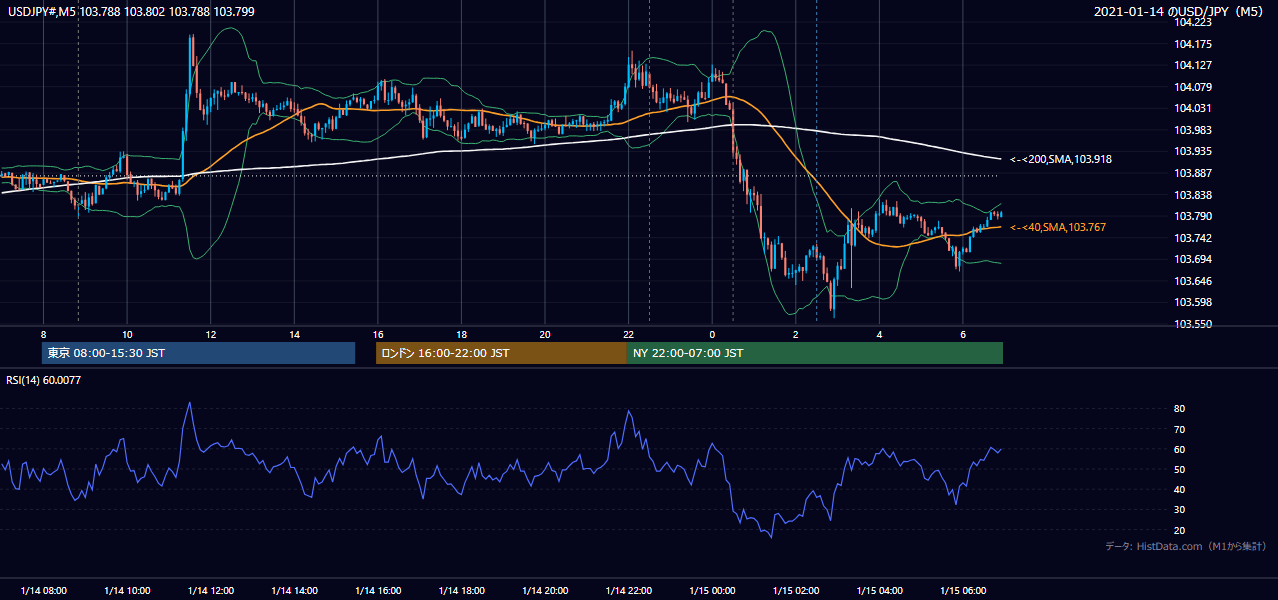Click price level 103.790 on axis

click(1194, 216)
